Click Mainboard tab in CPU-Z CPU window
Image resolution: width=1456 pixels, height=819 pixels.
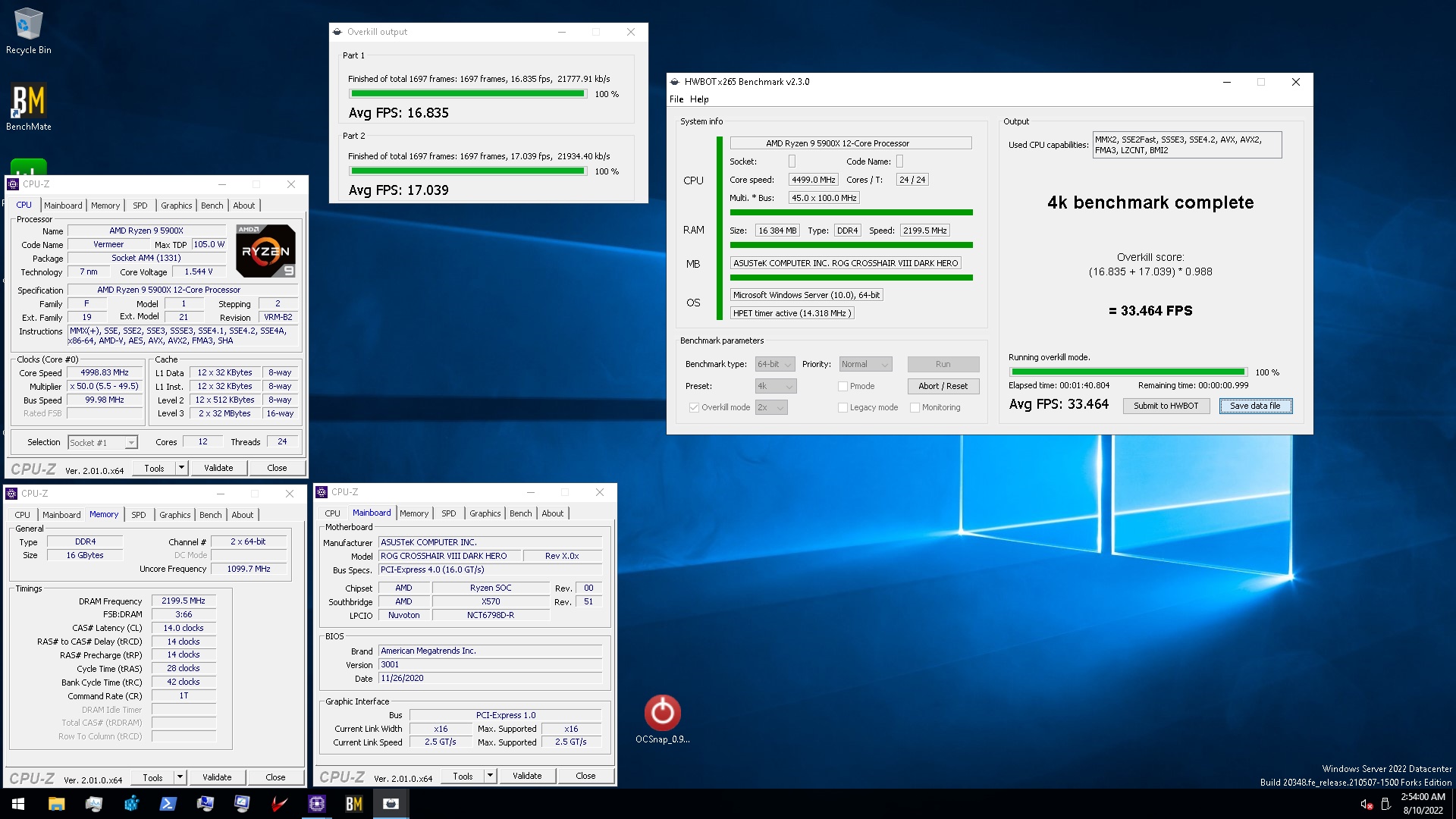coord(63,206)
